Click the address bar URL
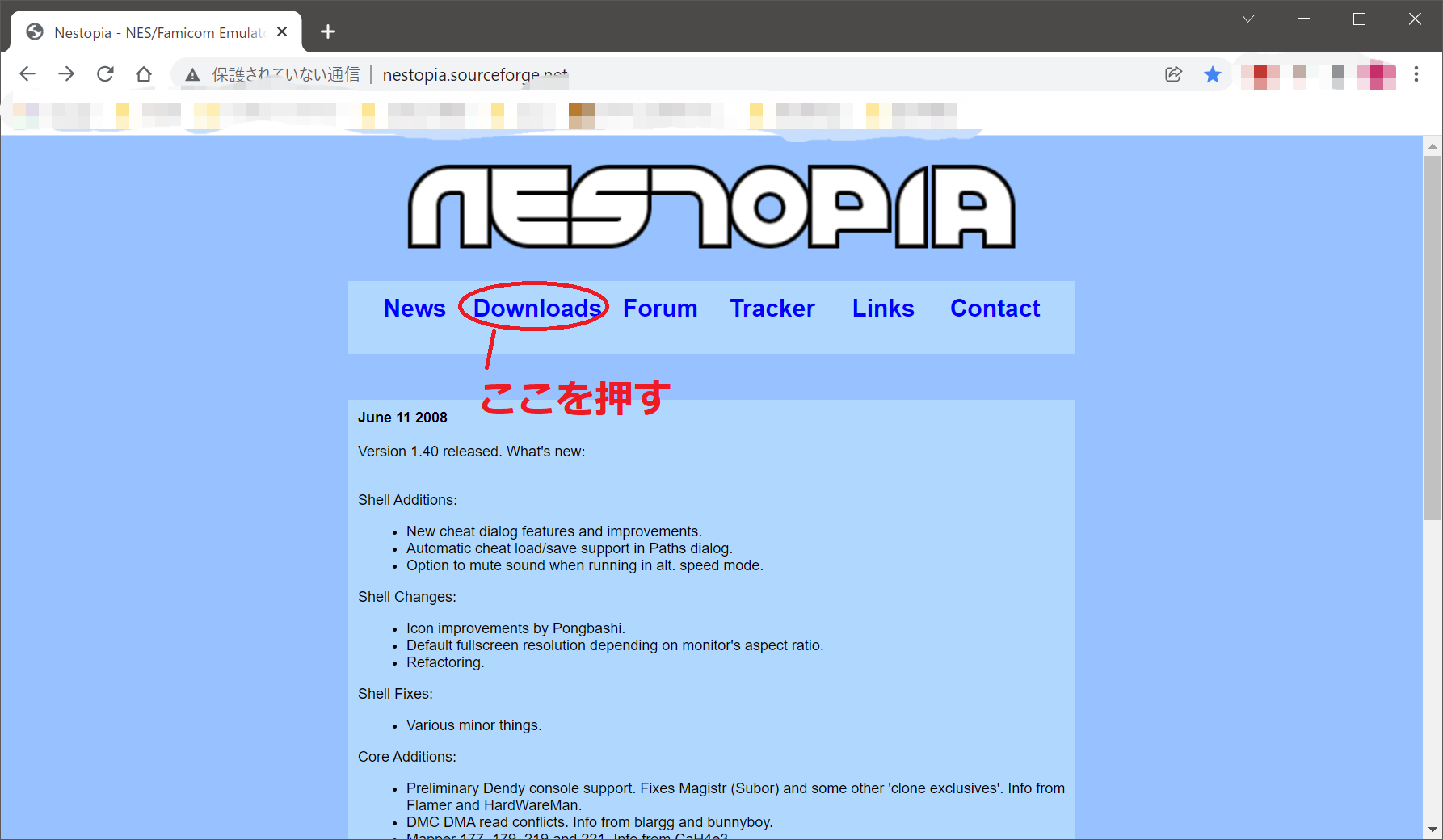Image resolution: width=1443 pixels, height=840 pixels. pos(475,75)
